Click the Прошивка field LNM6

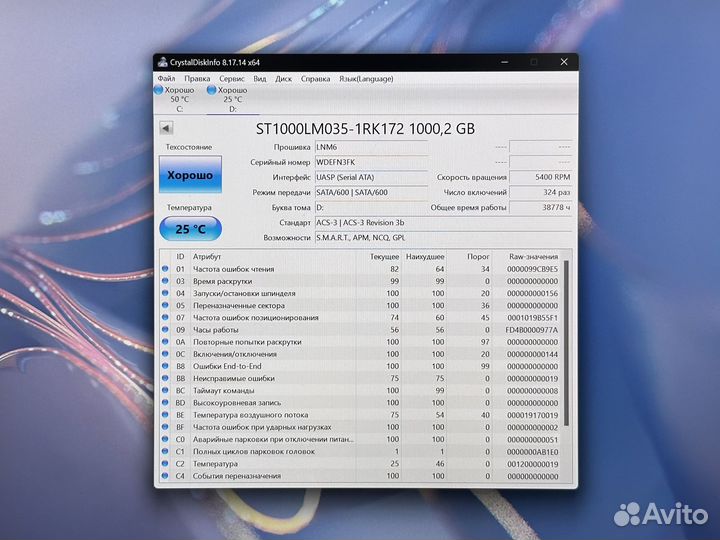pyautogui.click(x=371, y=147)
